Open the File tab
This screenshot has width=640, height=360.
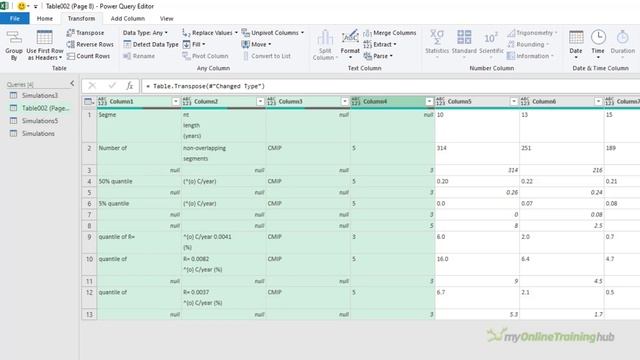[x=15, y=18]
